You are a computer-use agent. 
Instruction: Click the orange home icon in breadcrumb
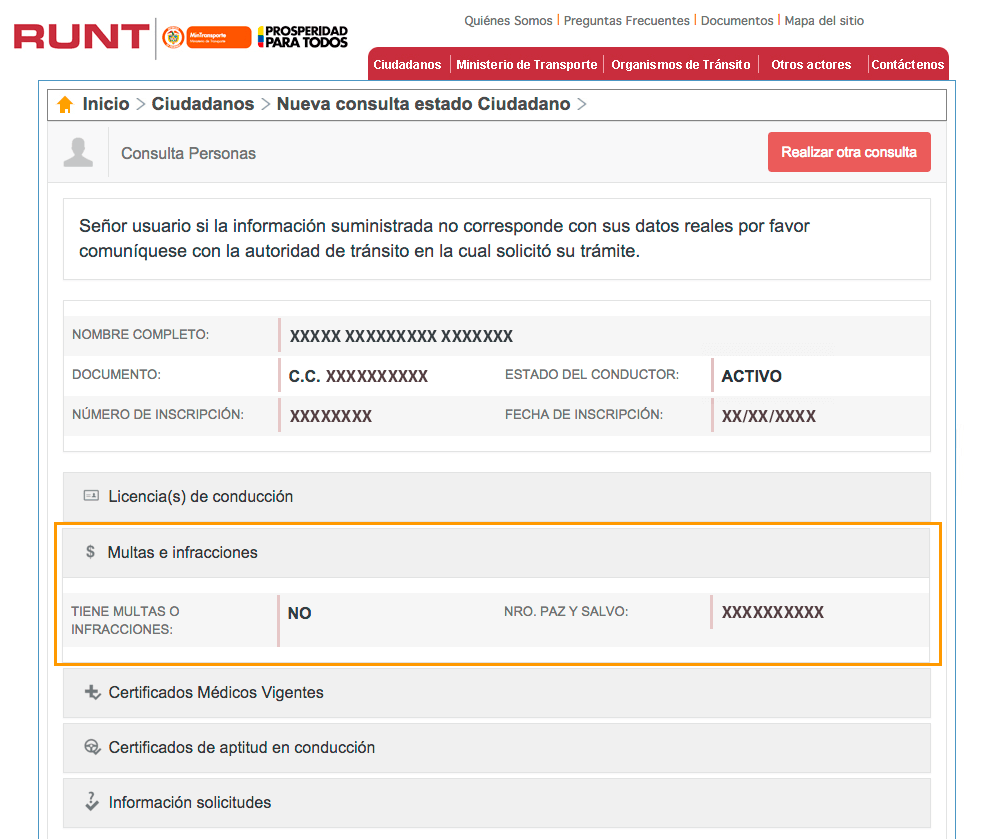pyautogui.click(x=65, y=104)
